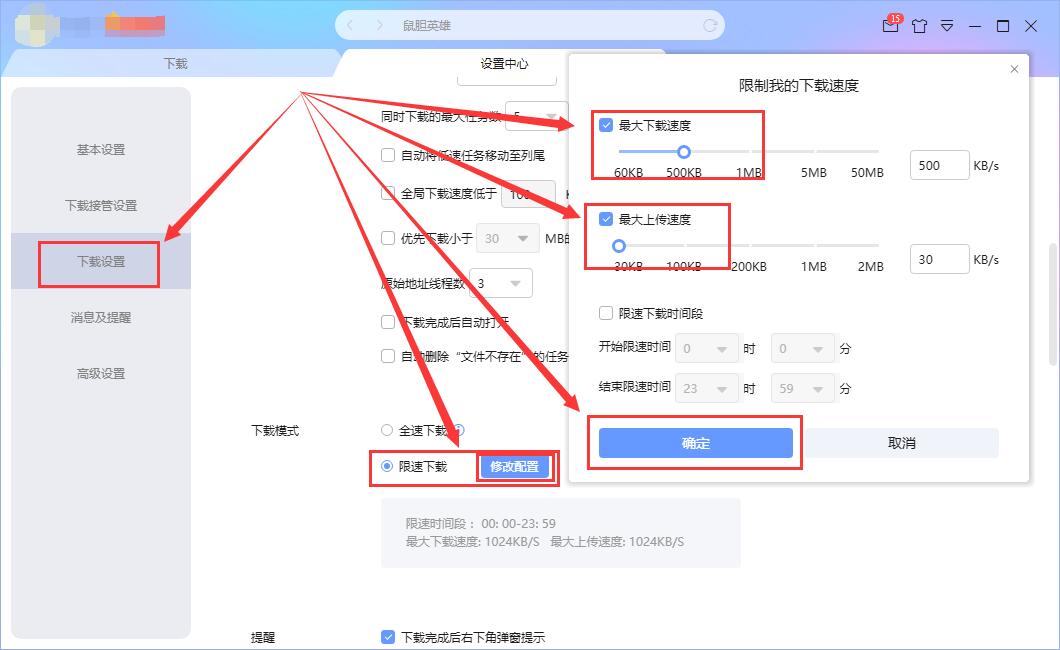
Task: Select 消息及提醒 in the settings sidebar
Action: (99, 317)
